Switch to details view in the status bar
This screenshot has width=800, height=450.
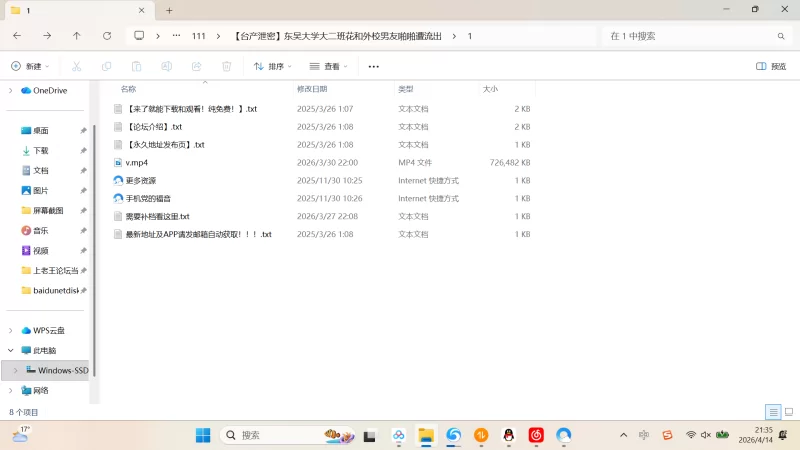point(772,412)
